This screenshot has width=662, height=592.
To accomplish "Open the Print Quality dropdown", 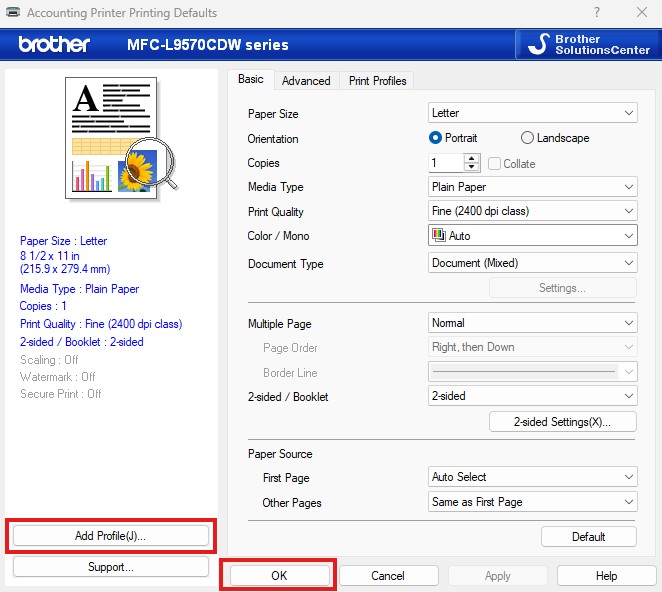I will pos(532,211).
